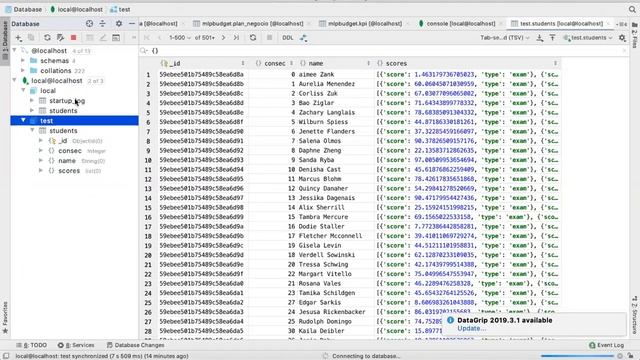Click the filter magnifier icon in the filter bar
The image size is (640, 360).
(144, 51)
